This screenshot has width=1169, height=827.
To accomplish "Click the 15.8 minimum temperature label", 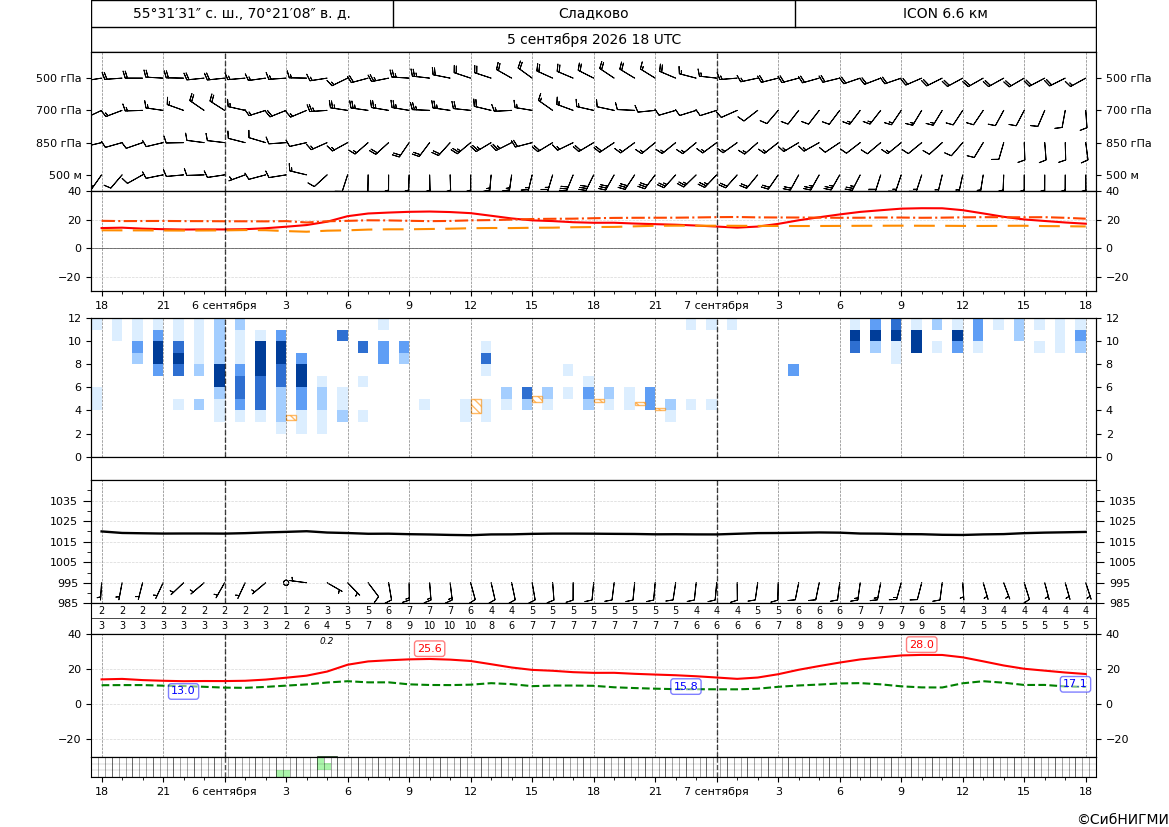I will point(685,686).
